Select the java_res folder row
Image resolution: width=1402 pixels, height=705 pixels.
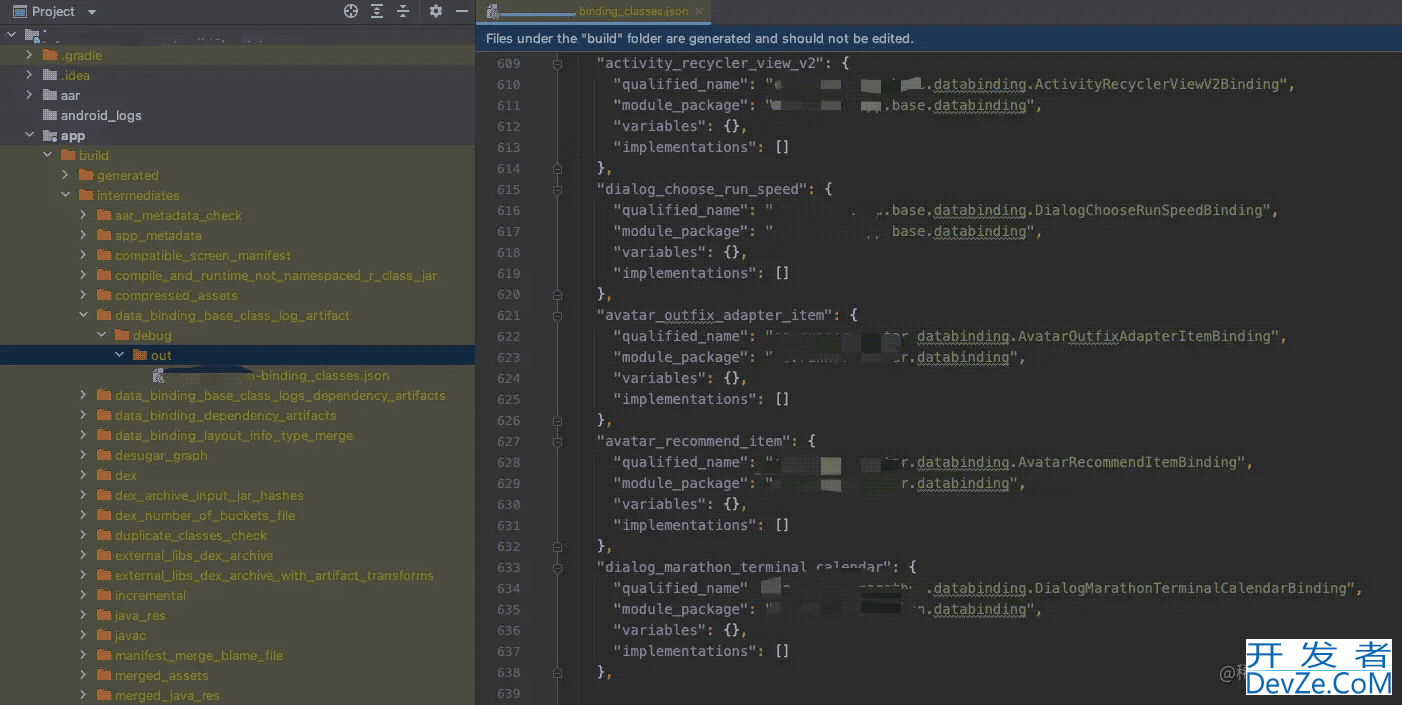pyautogui.click(x=237, y=615)
